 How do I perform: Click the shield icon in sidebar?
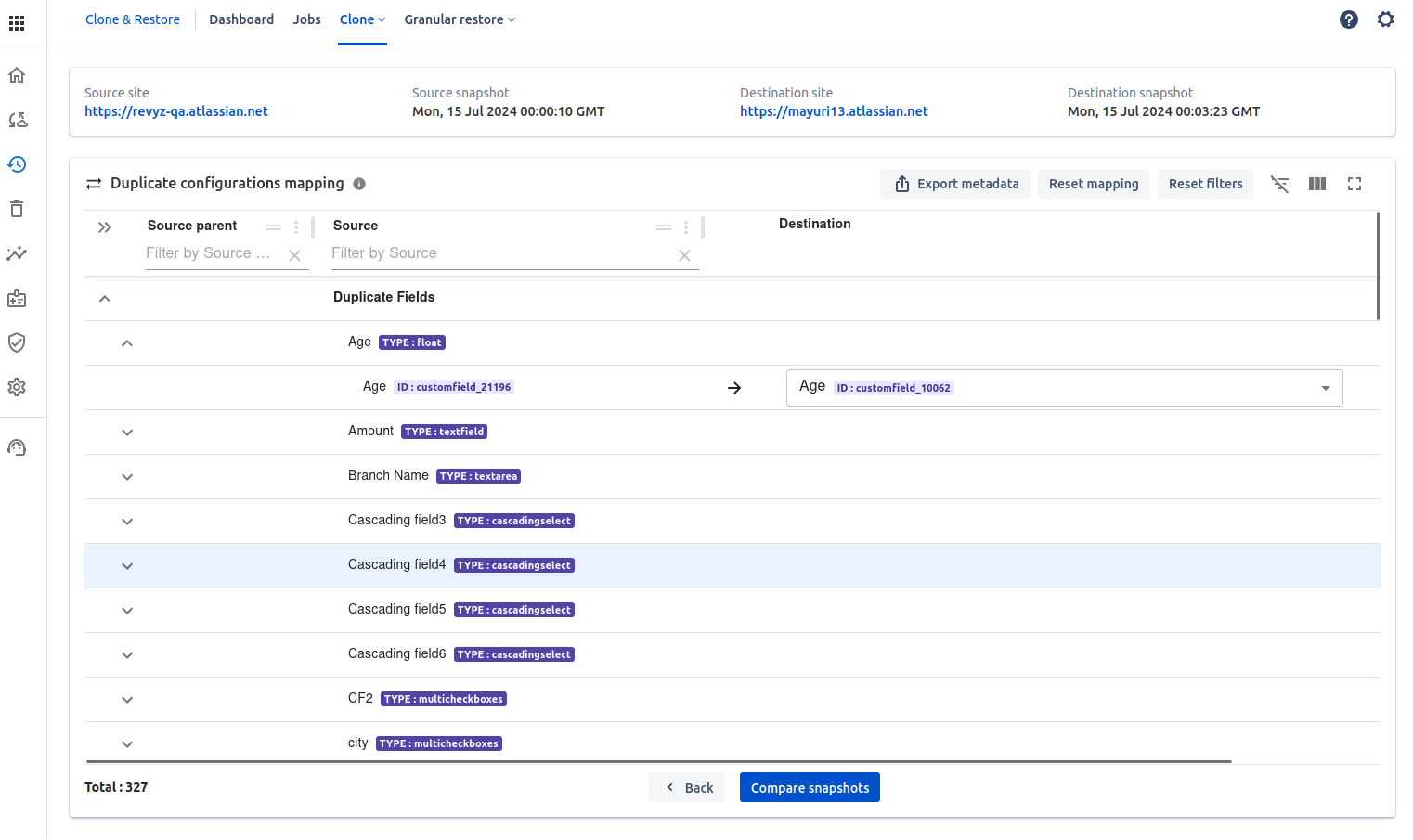coord(17,342)
